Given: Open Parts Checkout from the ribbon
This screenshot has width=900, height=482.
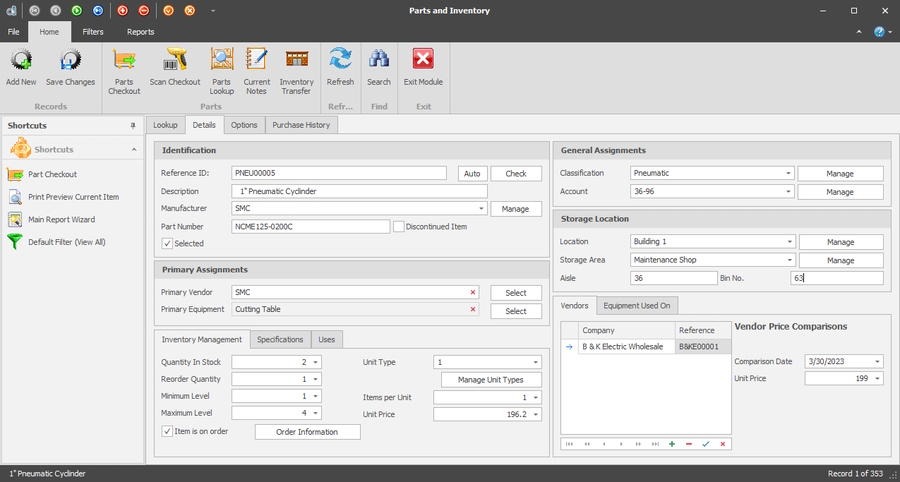Looking at the screenshot, I should [x=124, y=59].
